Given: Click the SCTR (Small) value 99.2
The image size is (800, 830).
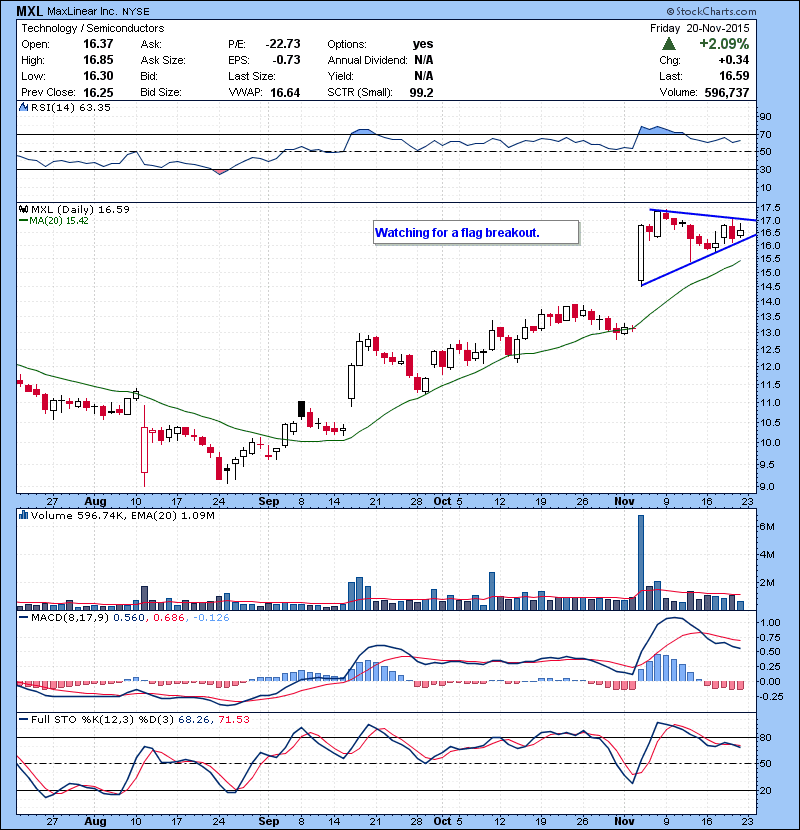Looking at the screenshot, I should (421, 93).
